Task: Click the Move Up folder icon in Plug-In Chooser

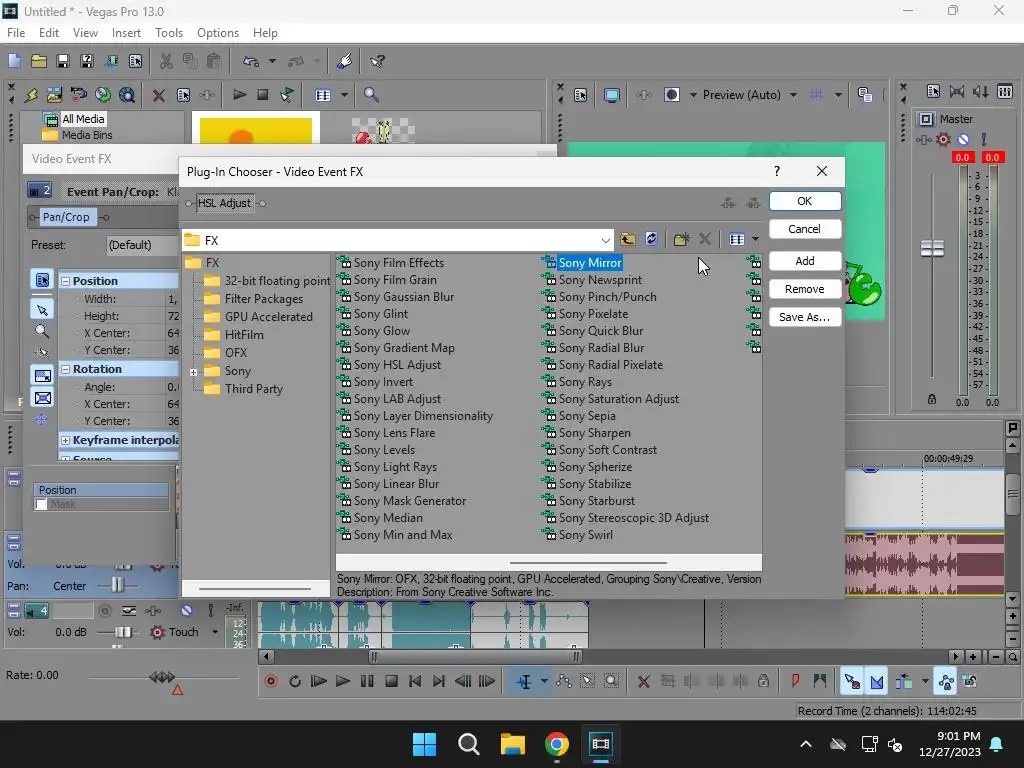Action: click(628, 239)
